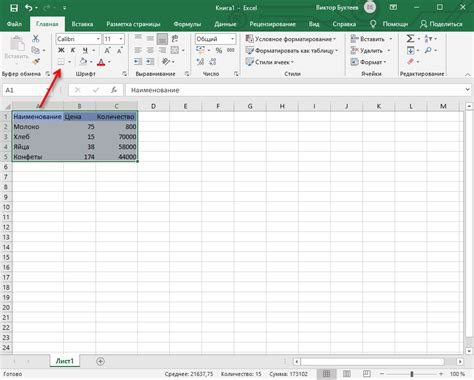Apply the red font color

point(101,62)
